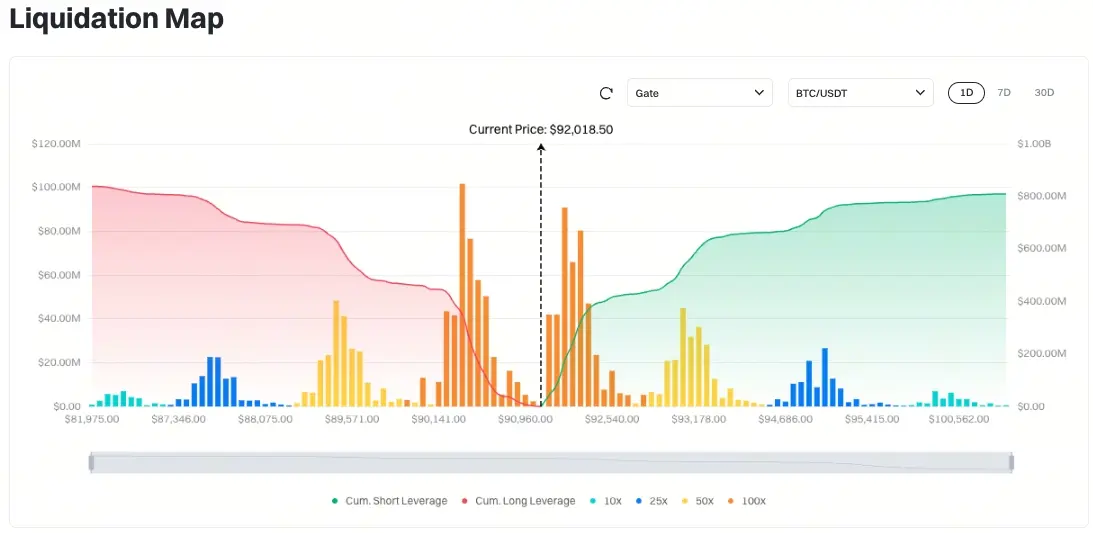Toggle the Cum. Short Leverage legend dot

[335, 501]
